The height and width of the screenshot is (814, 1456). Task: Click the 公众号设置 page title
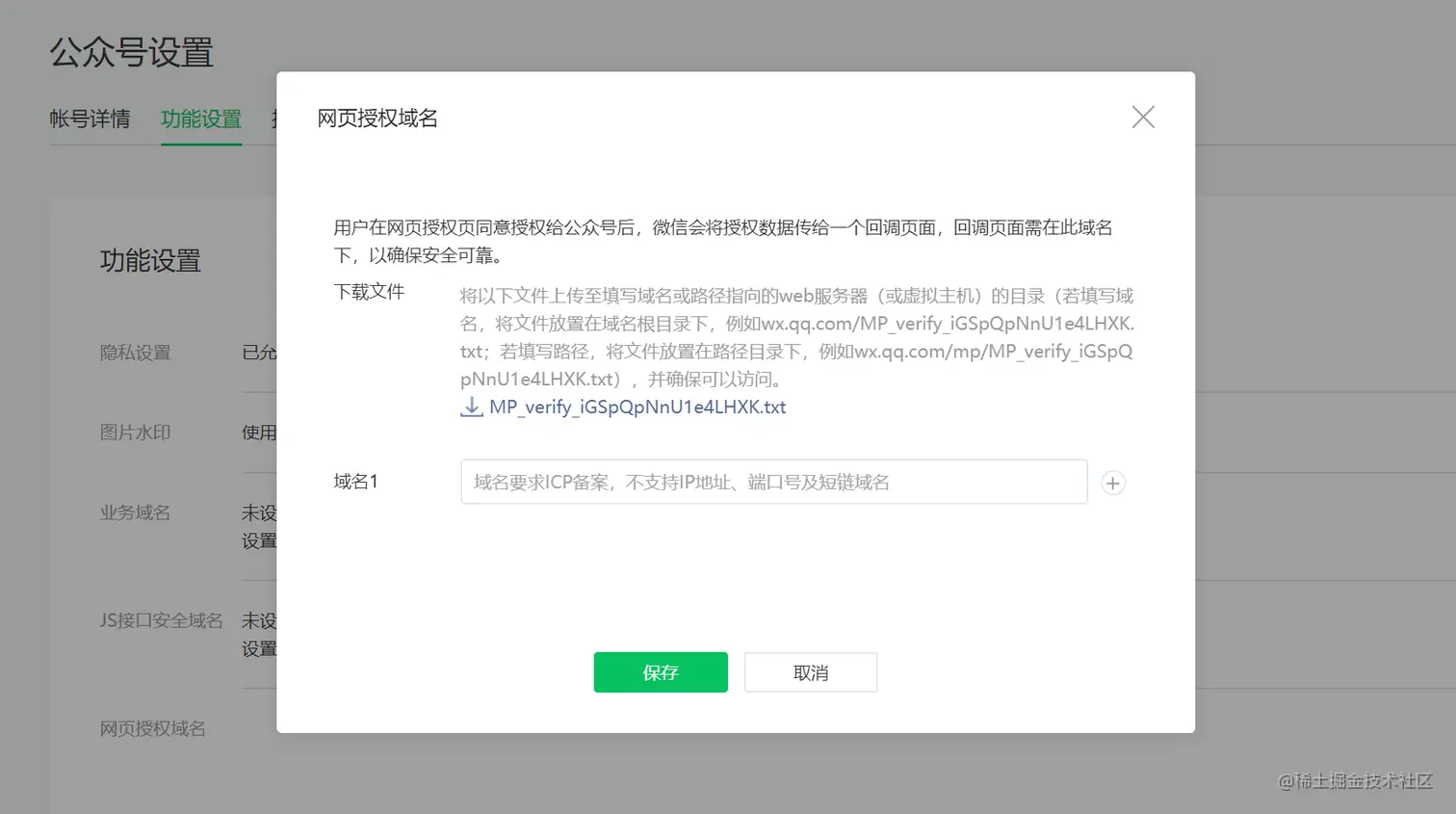(x=132, y=52)
